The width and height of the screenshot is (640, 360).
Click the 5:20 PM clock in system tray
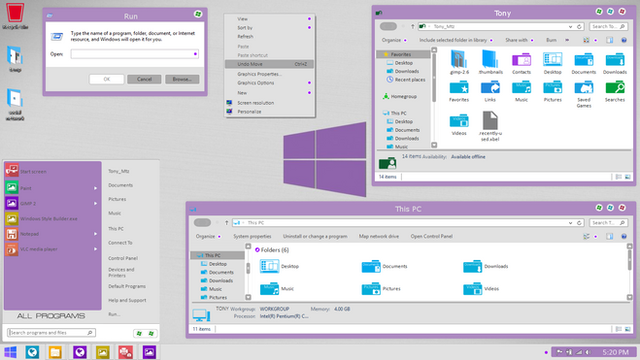point(616,352)
